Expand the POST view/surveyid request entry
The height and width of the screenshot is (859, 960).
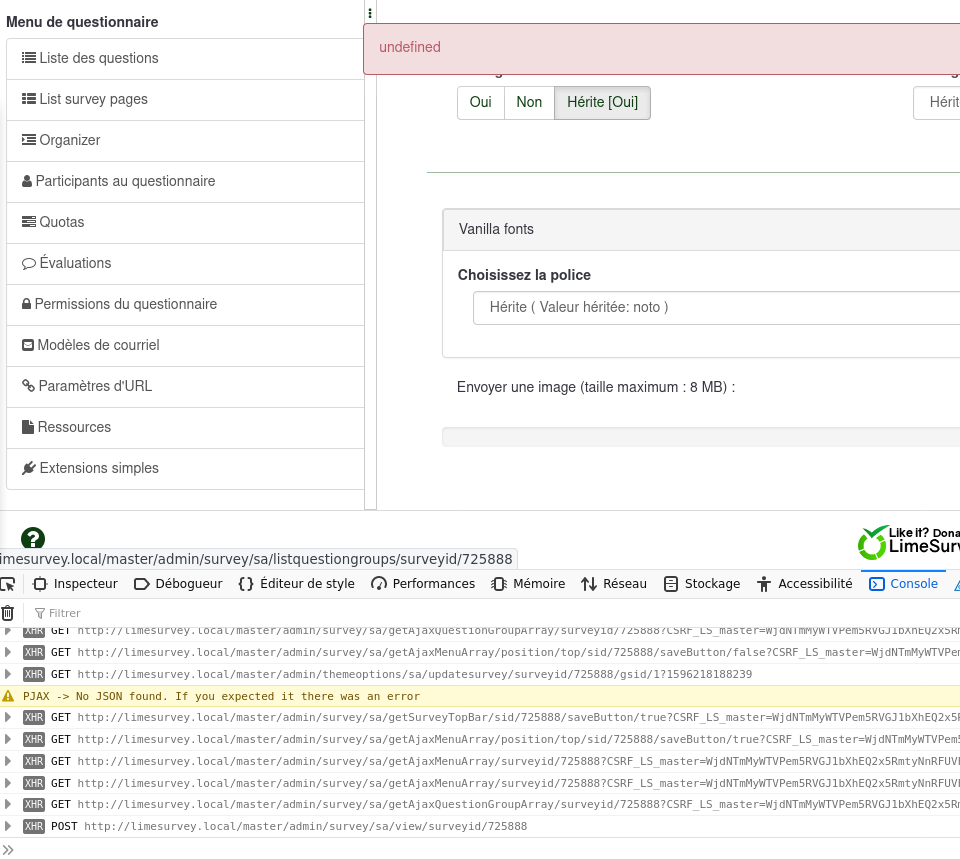point(9,826)
